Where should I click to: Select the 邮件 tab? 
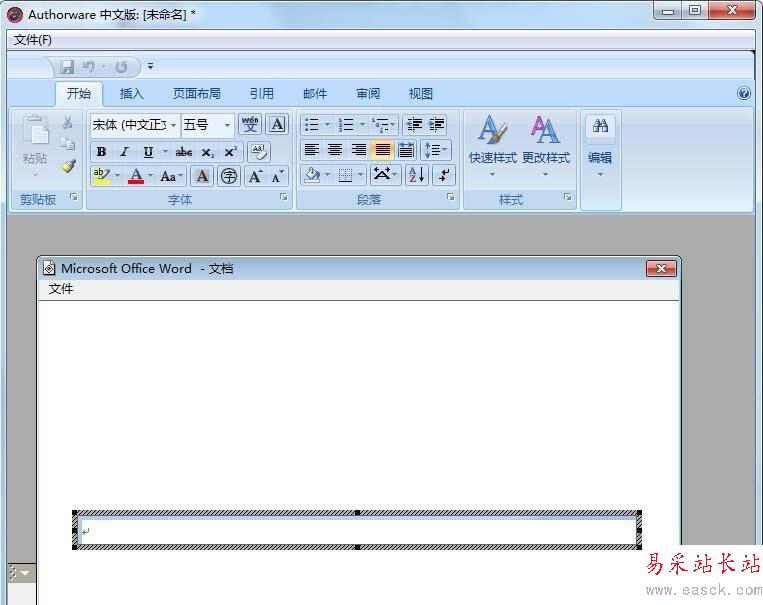[x=315, y=93]
